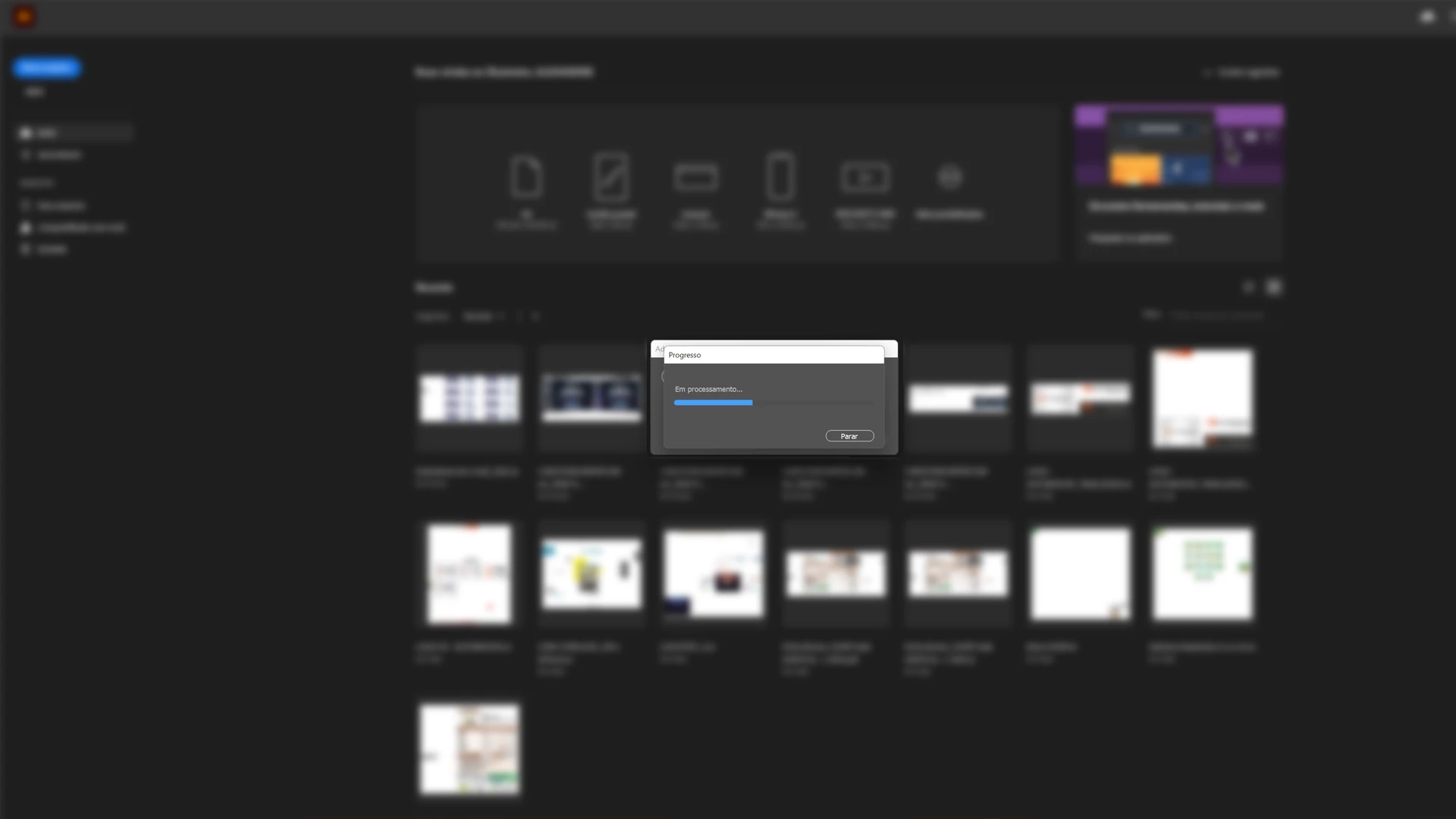Choose the video preset with the play triangle
The height and width of the screenshot is (819, 1456).
(865, 177)
